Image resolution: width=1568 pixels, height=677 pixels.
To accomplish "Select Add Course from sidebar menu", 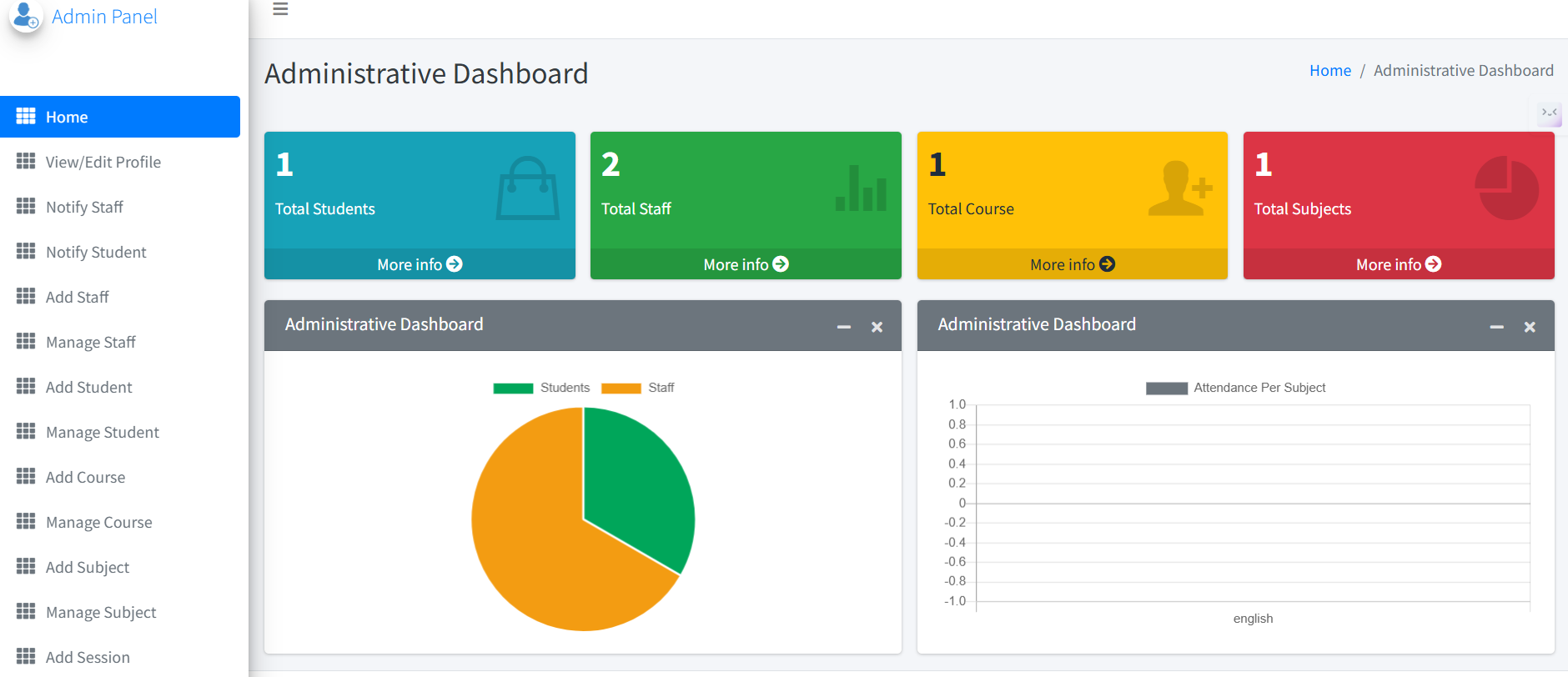I will pyautogui.click(x=85, y=477).
